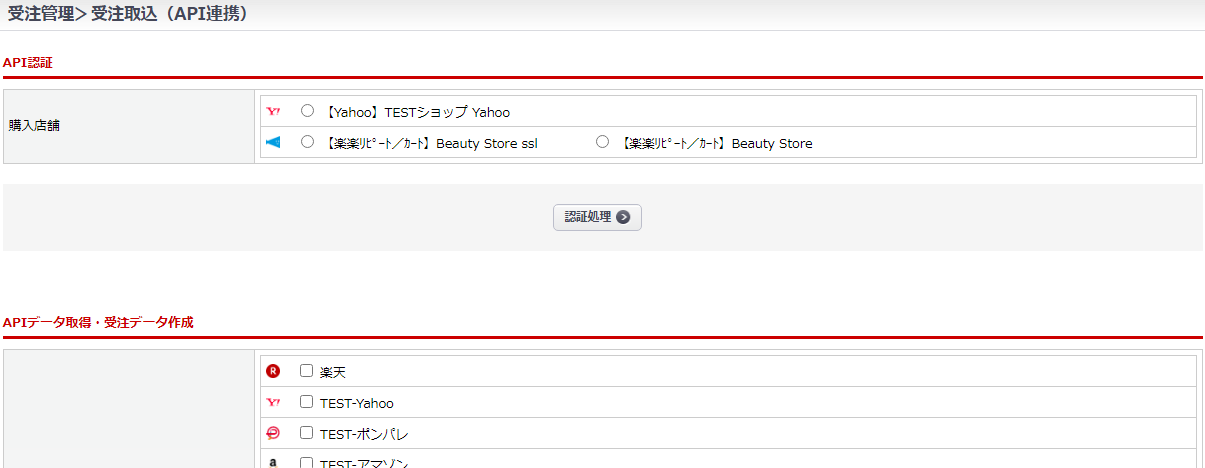The image size is (1205, 468).
Task: Click the Amazon icon beside TEST-アマゾン
Action: [x=273, y=463]
